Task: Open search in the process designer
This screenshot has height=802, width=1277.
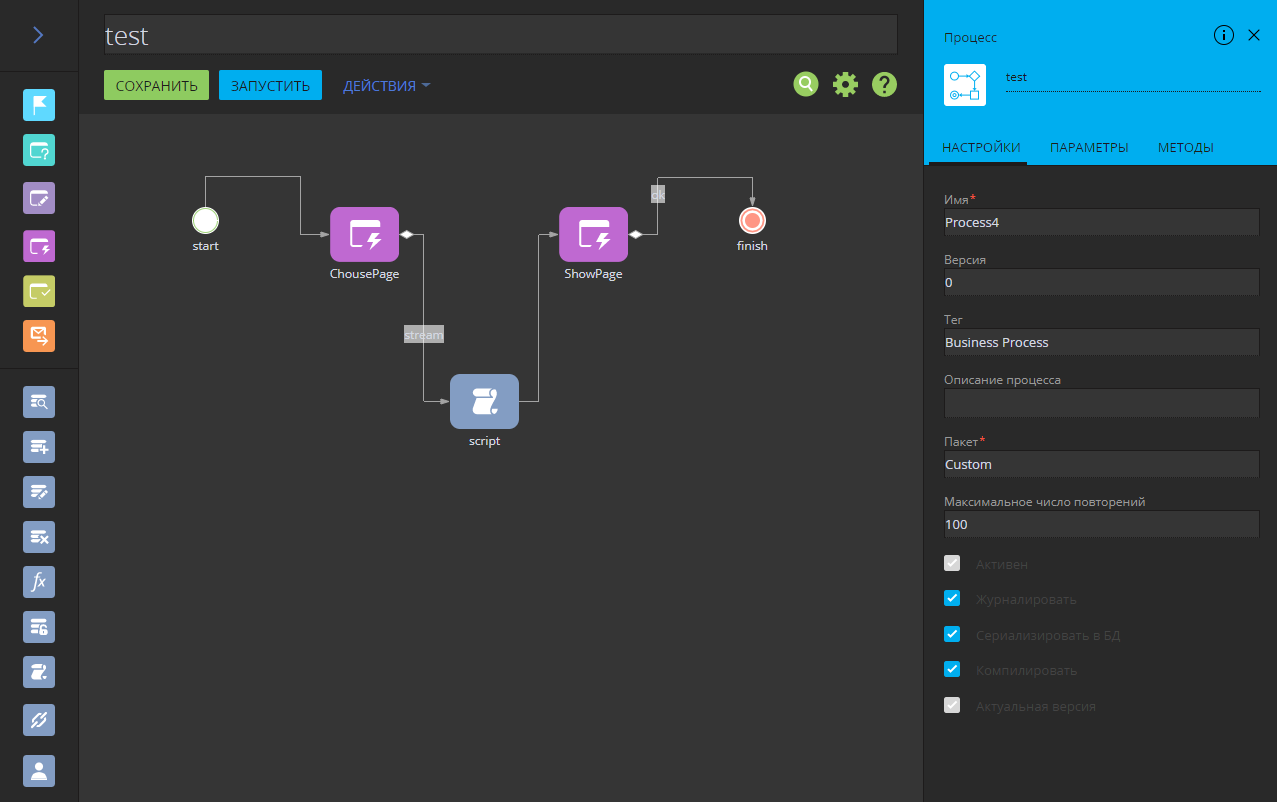Action: (806, 85)
